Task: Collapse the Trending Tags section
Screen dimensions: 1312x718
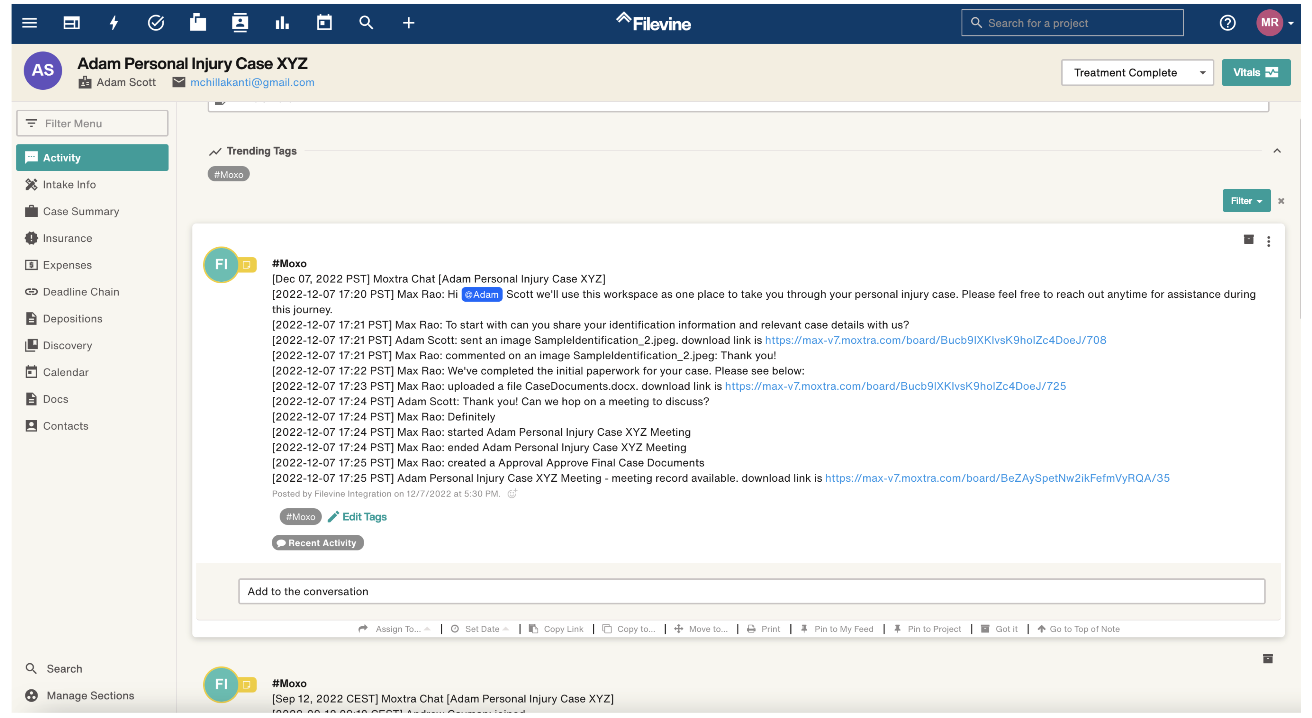Action: 1277,151
